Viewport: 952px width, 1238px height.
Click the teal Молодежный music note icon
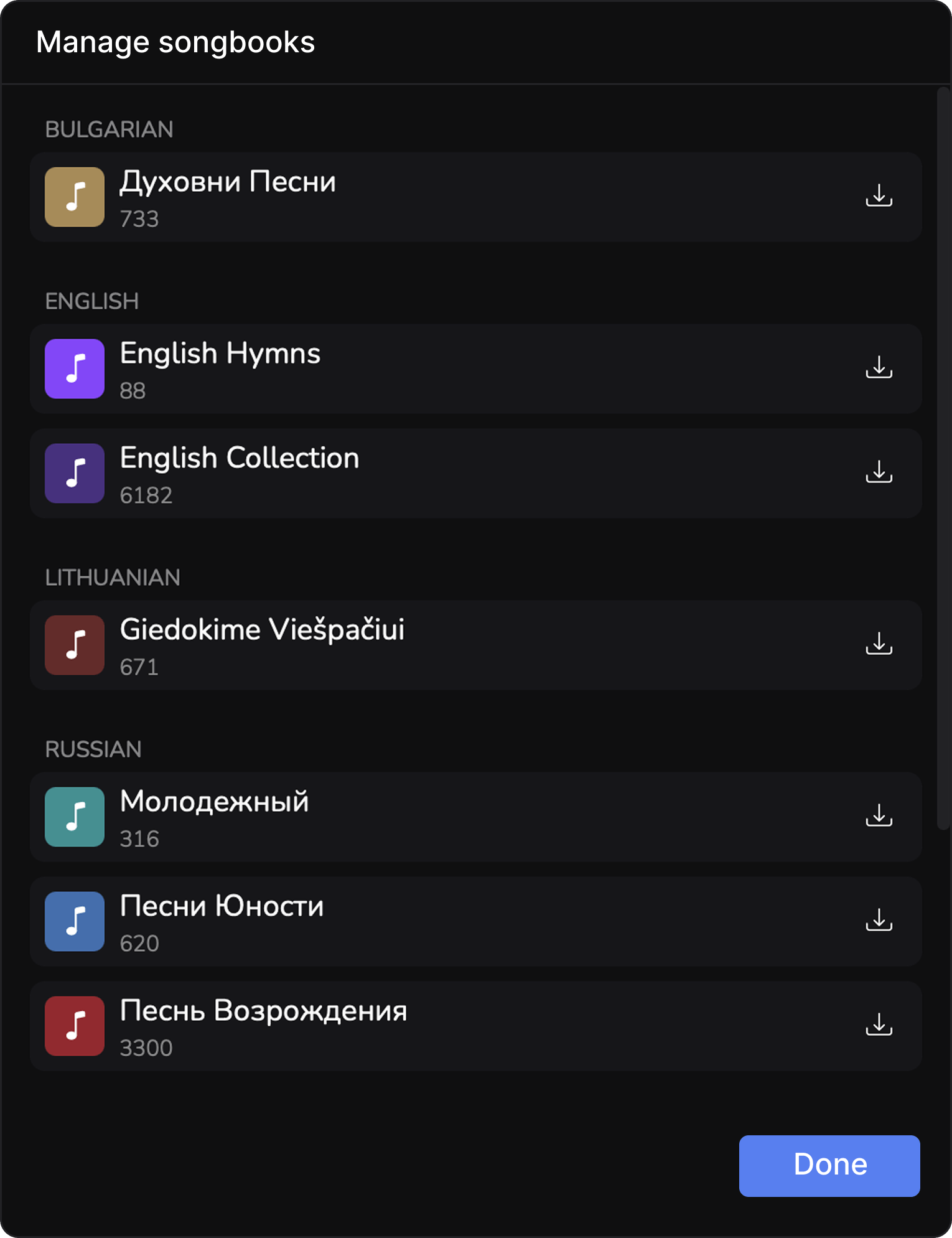coord(75,817)
